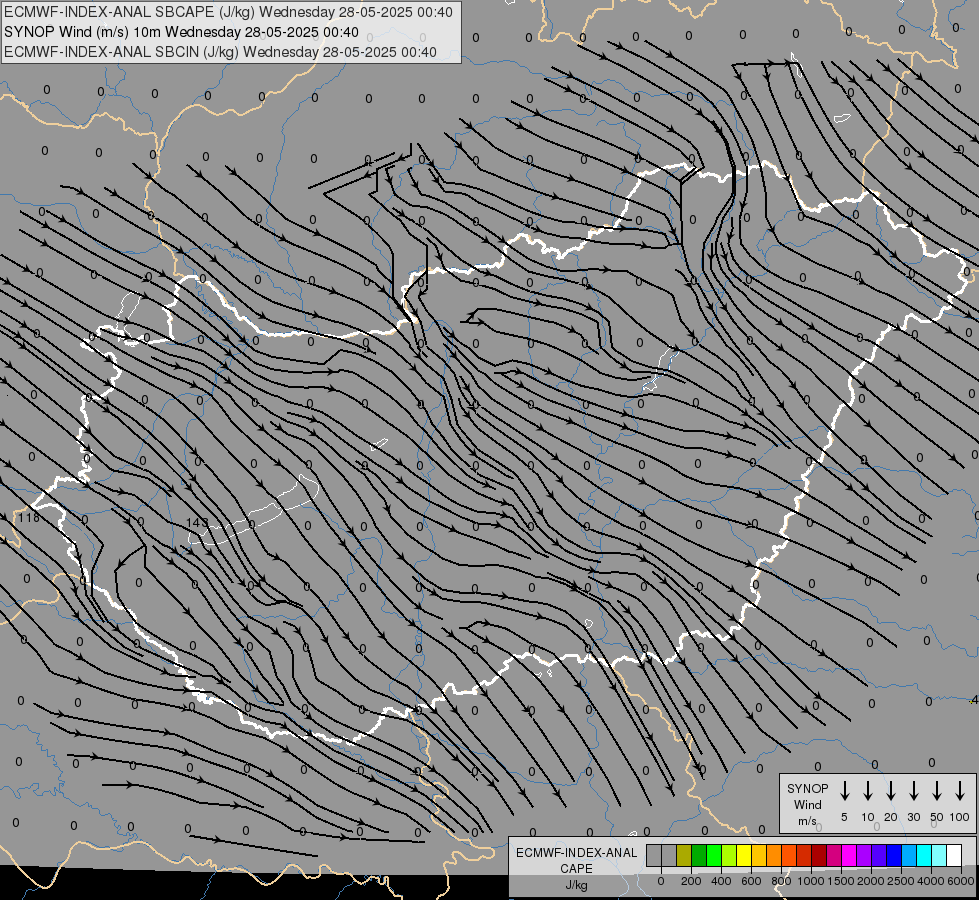Click the SBCIN title line
The width and height of the screenshot is (979, 900).
point(220,52)
